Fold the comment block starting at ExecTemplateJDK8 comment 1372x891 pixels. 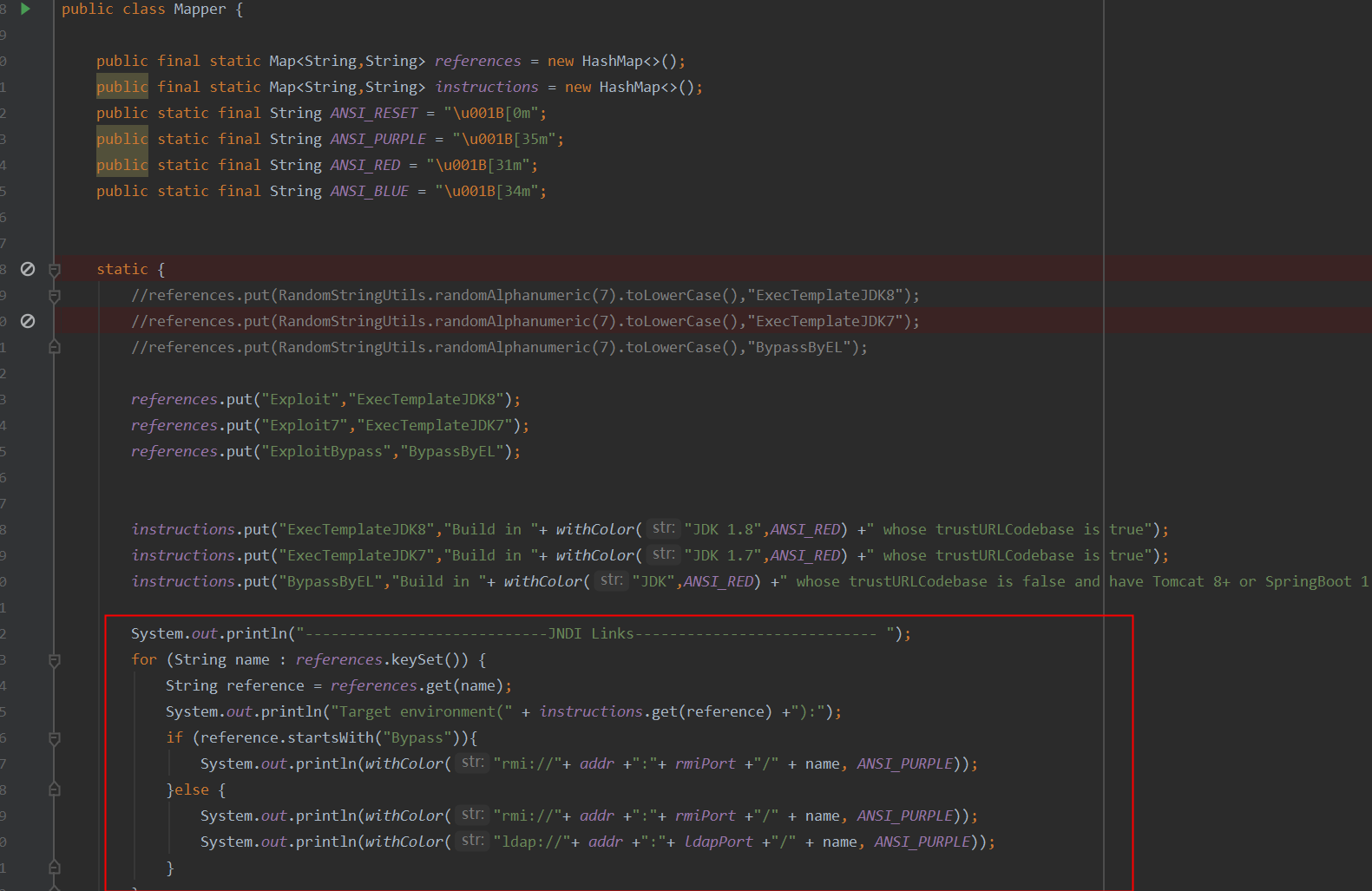[55, 296]
